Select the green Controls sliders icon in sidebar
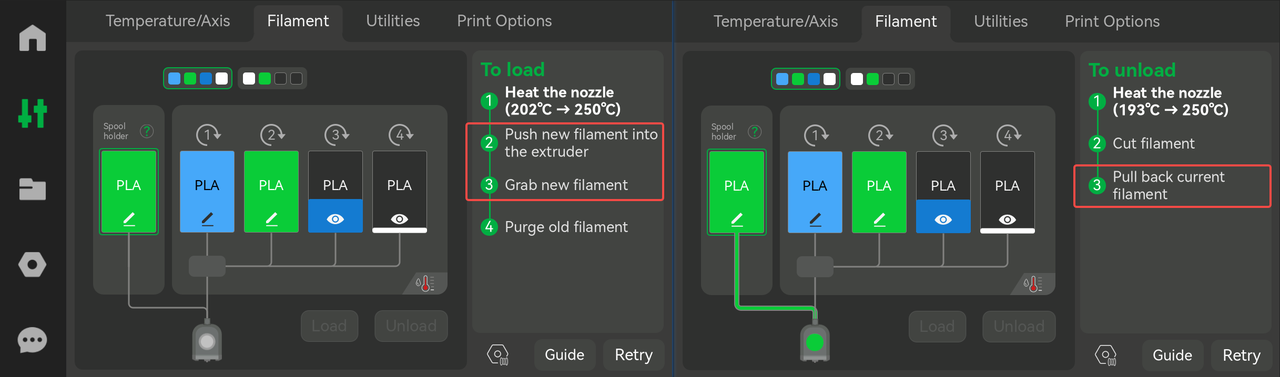 pyautogui.click(x=33, y=113)
